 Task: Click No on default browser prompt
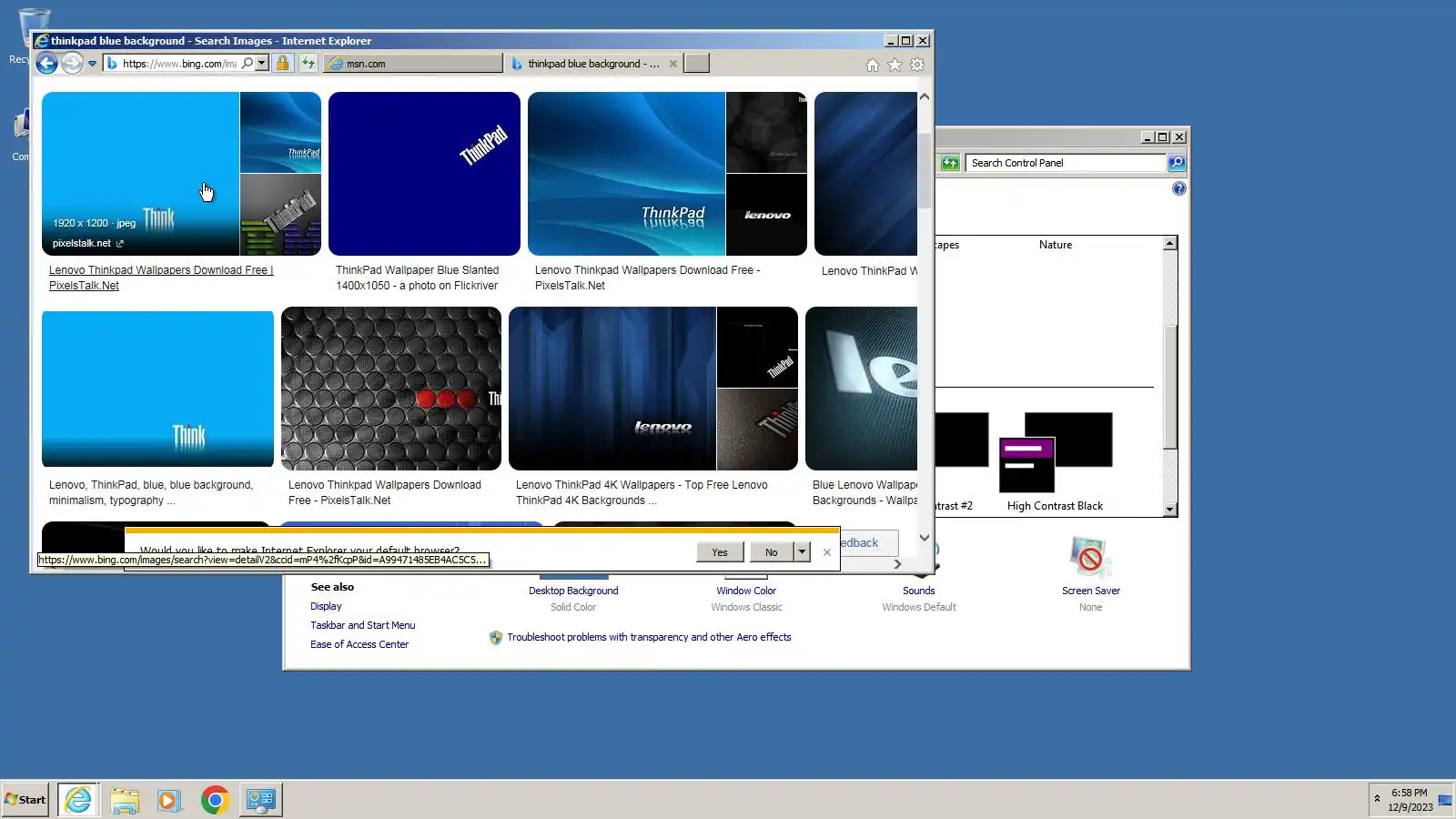pyautogui.click(x=772, y=552)
